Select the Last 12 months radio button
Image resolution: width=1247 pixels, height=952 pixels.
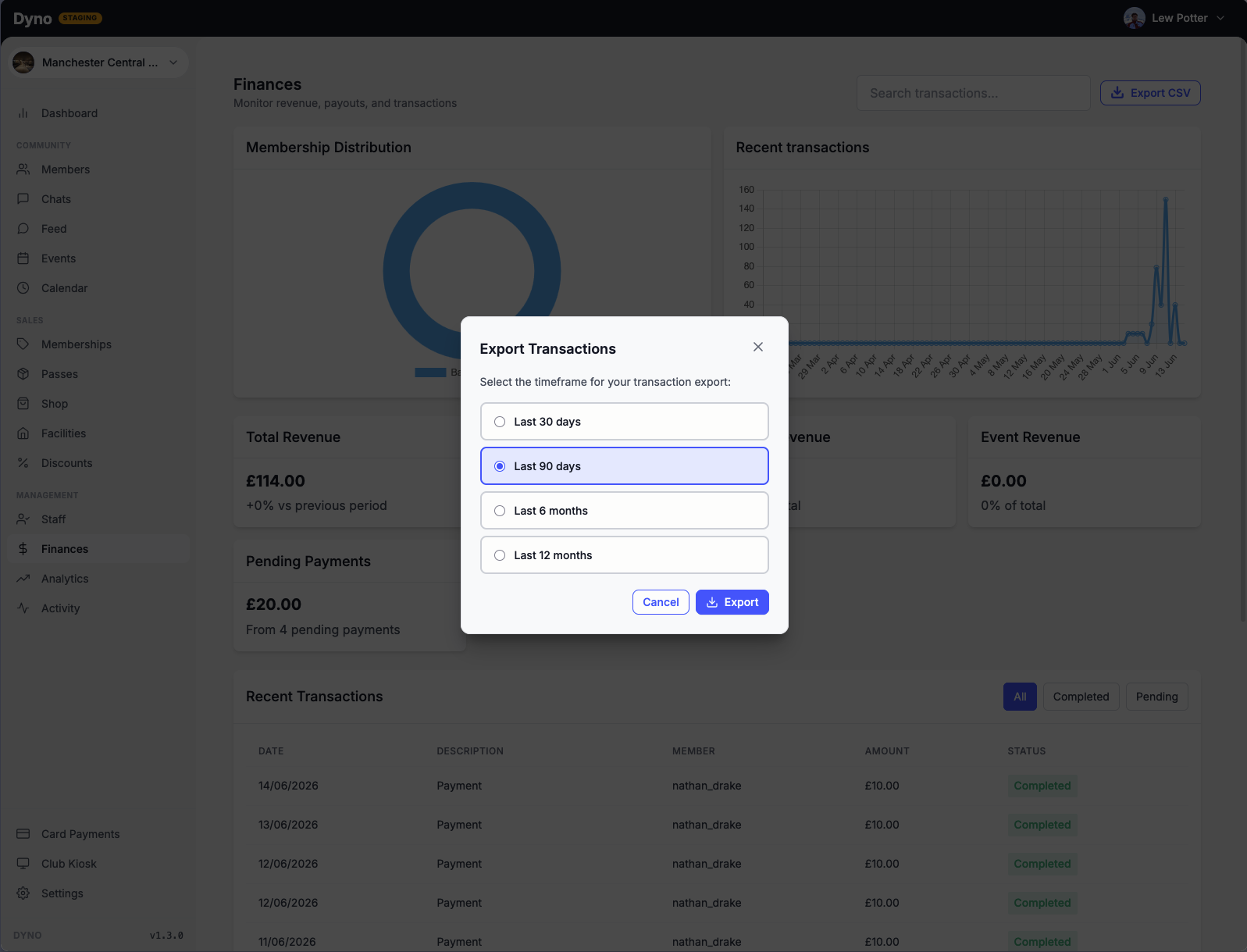pyautogui.click(x=500, y=555)
